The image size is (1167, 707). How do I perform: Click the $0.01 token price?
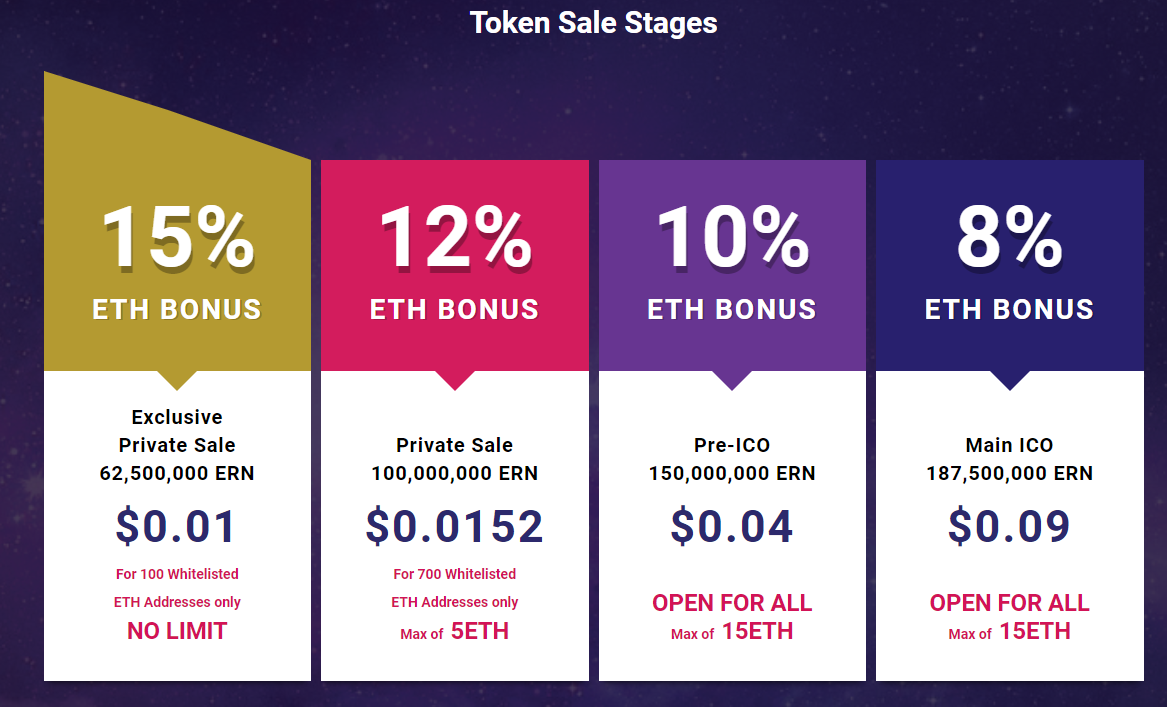click(177, 527)
